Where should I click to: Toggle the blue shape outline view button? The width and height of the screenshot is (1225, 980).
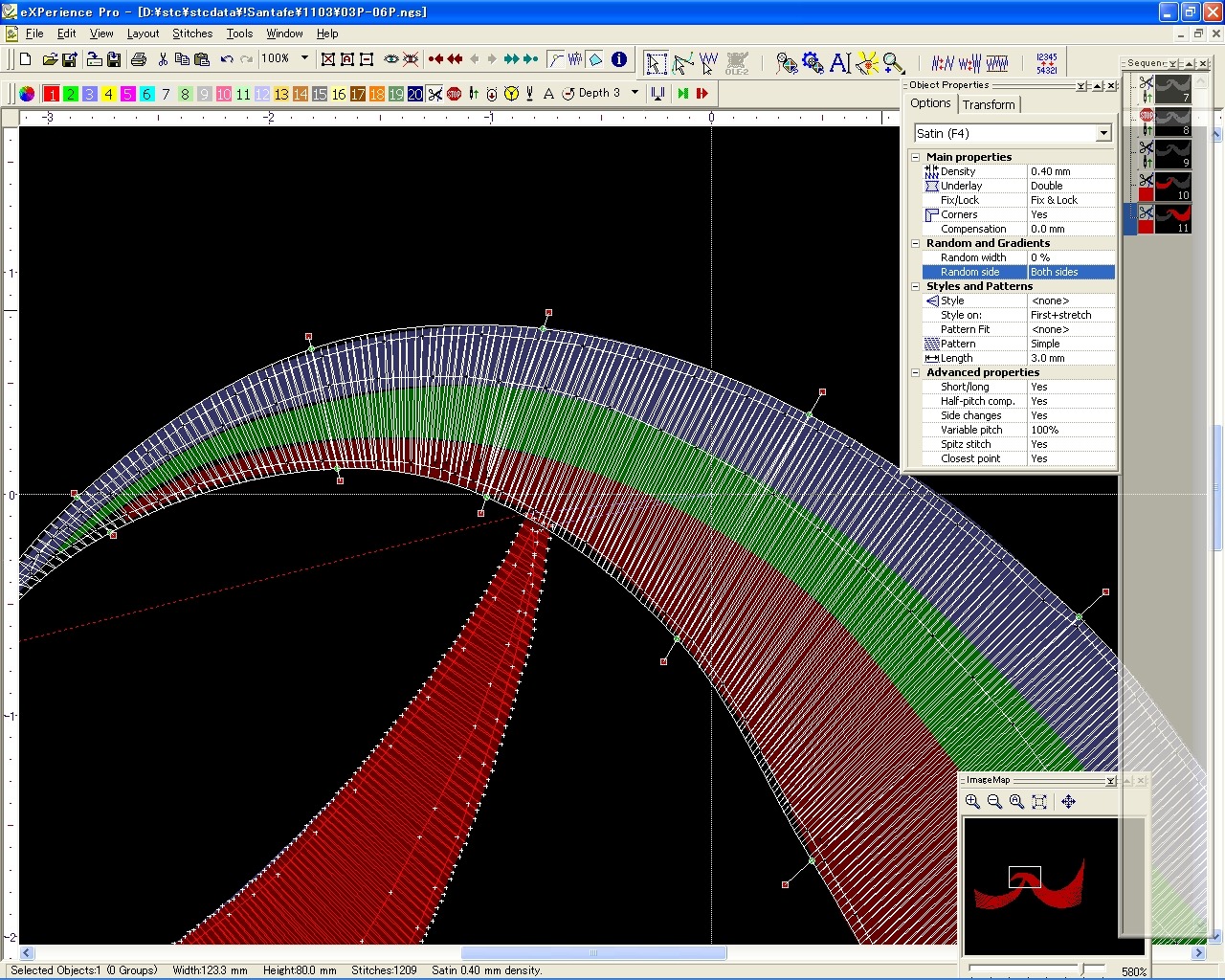coord(594,59)
